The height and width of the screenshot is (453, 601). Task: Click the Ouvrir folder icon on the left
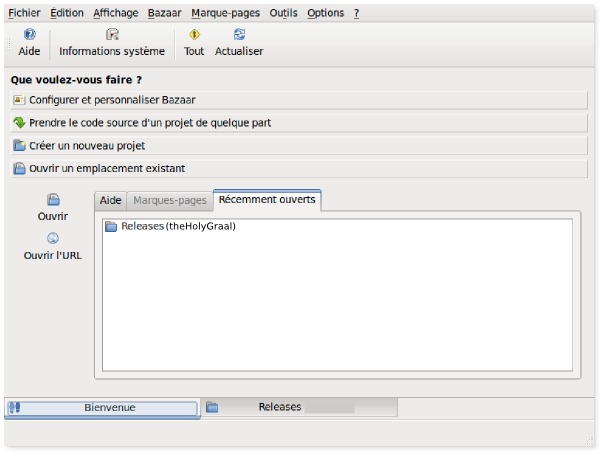[x=53, y=199]
